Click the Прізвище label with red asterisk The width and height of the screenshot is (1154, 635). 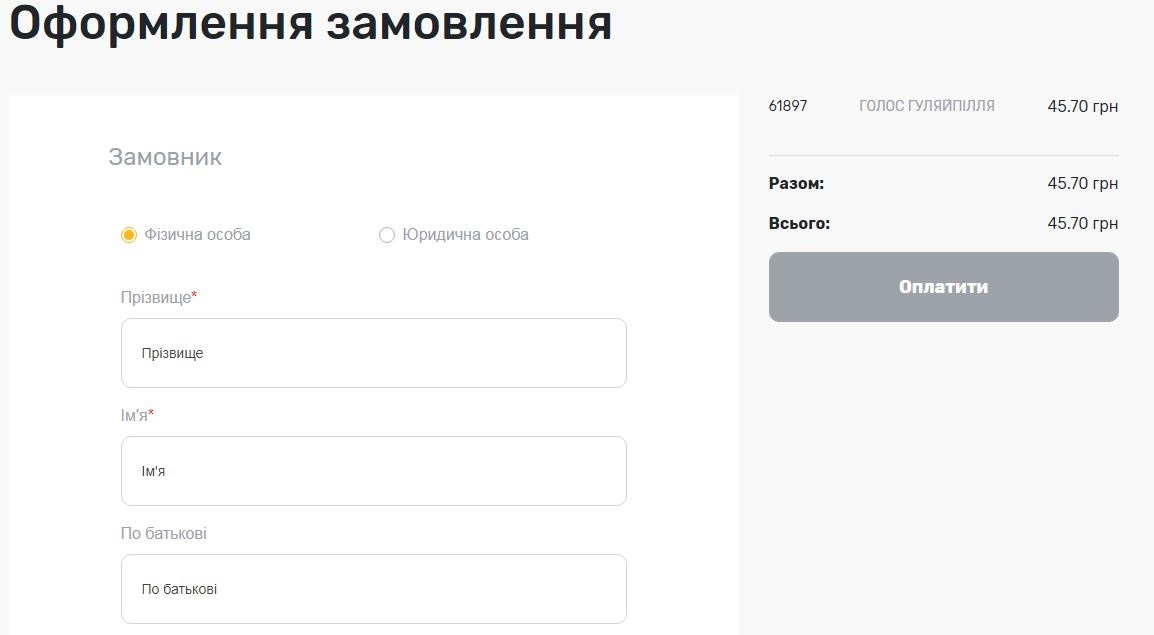click(x=158, y=298)
